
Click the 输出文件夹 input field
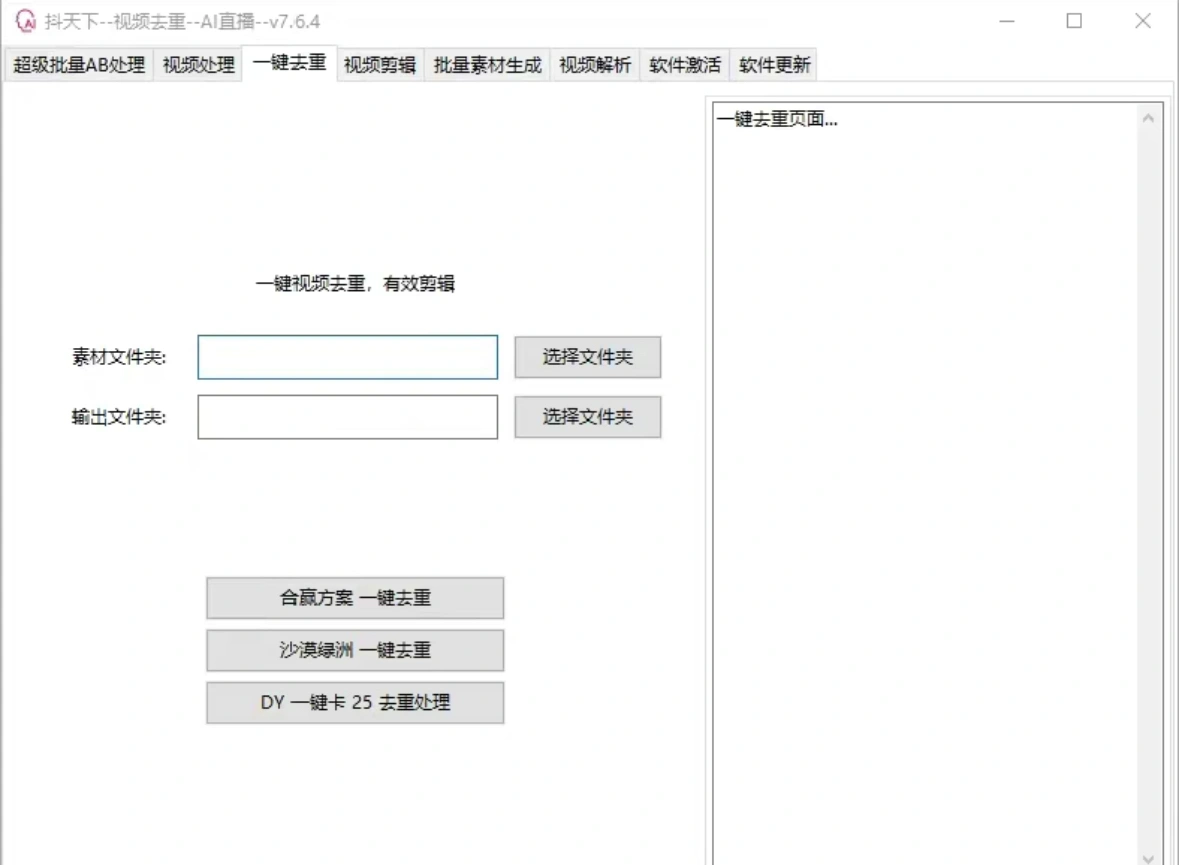[x=347, y=417]
